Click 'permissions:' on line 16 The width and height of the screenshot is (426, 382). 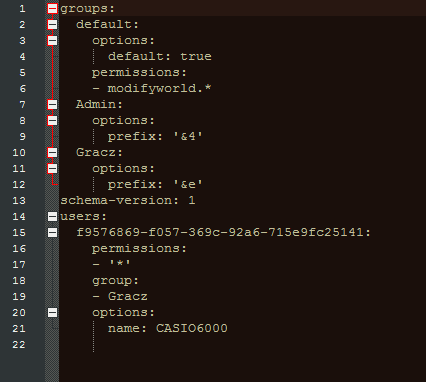pyautogui.click(x=139, y=249)
